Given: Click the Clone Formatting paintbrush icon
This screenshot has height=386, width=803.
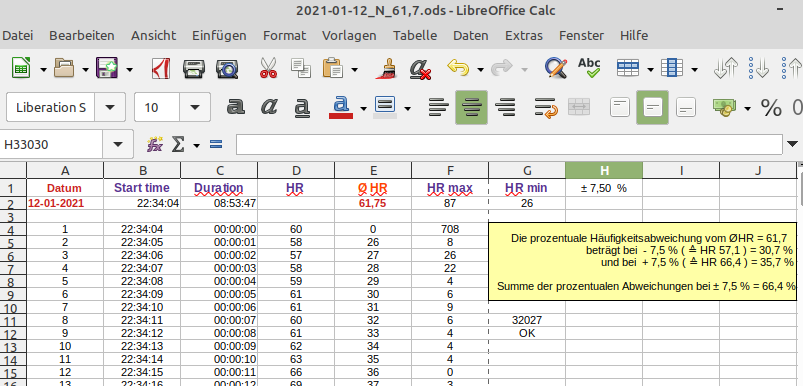Looking at the screenshot, I should 387,68.
